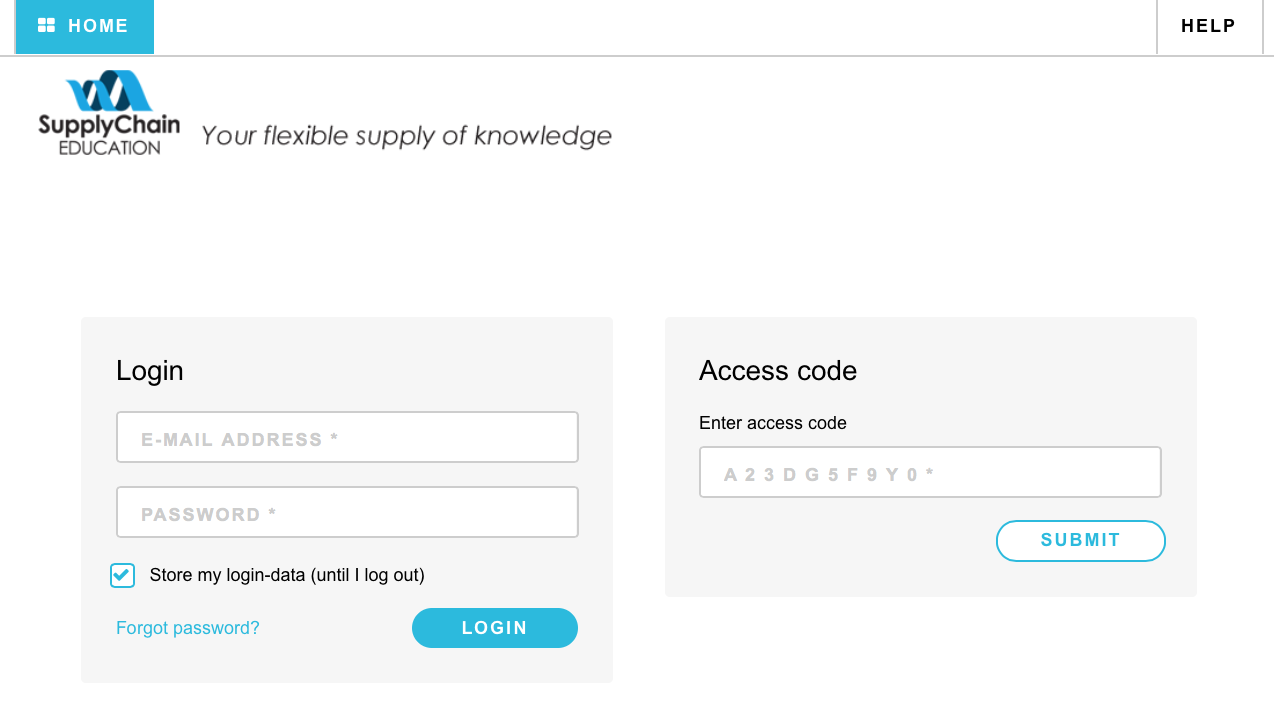
Task: Tick the checkmark in the login-data box
Action: tap(122, 575)
